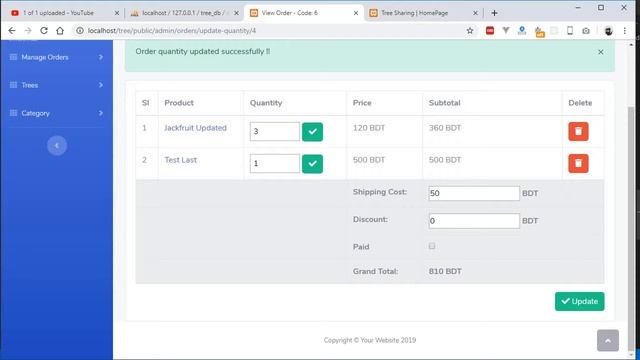Focus the Discount input field
The height and width of the screenshot is (360, 640).
click(x=474, y=221)
